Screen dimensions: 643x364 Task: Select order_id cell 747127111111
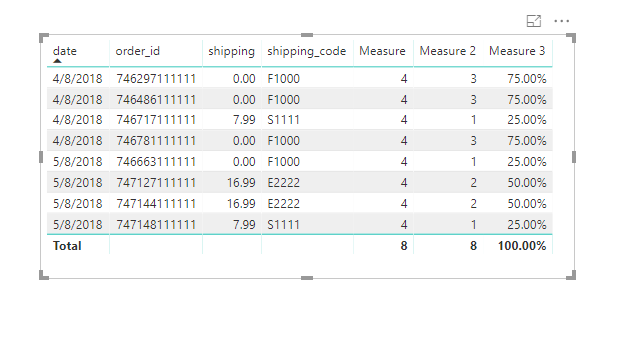[x=156, y=182]
